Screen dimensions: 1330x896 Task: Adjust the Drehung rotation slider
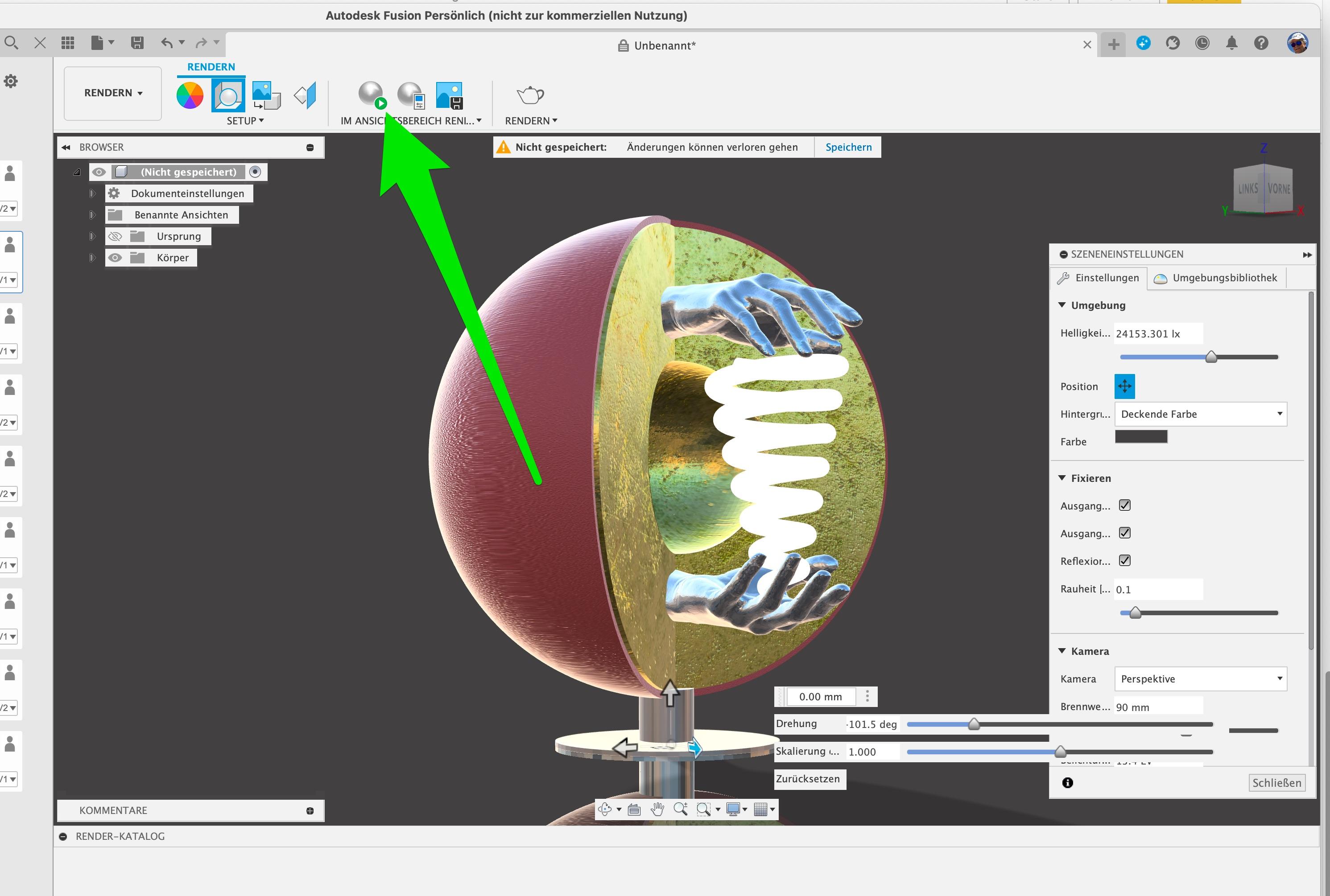pos(974,724)
